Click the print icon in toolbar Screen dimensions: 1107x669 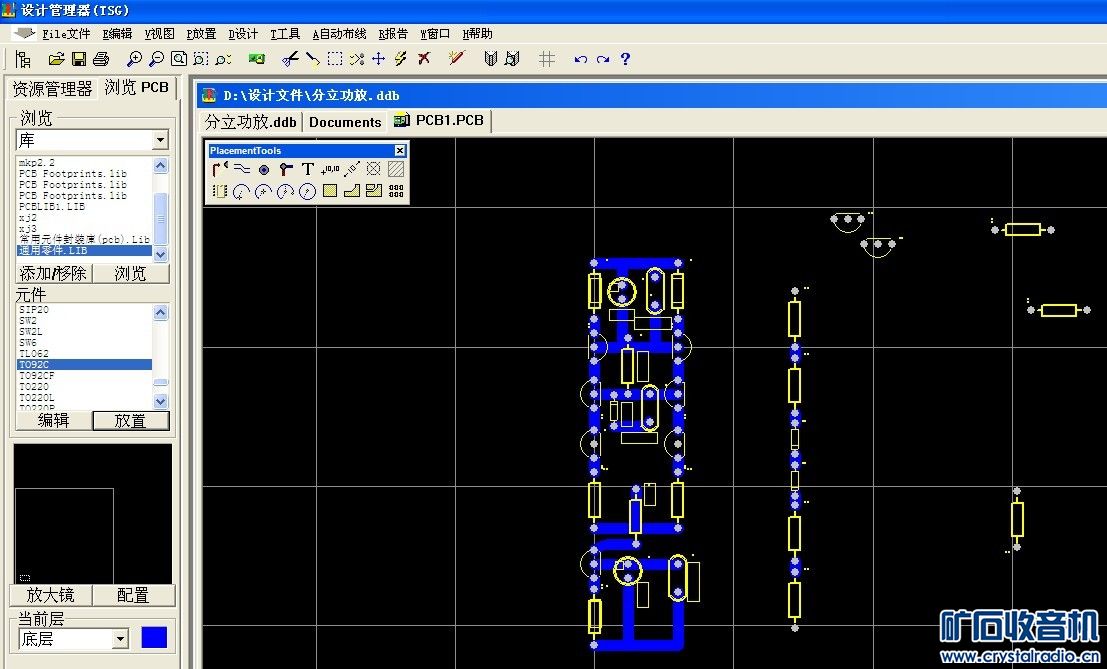(x=100, y=59)
